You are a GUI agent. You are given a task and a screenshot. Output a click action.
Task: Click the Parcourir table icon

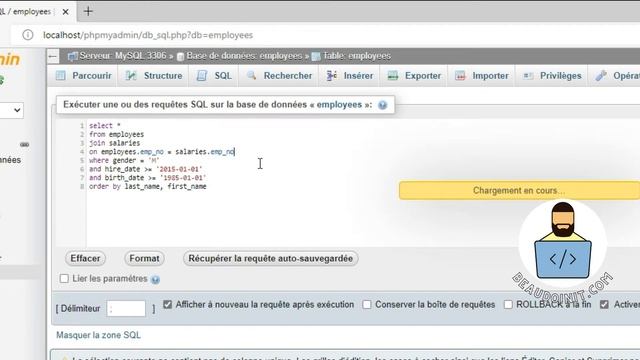(x=61, y=76)
